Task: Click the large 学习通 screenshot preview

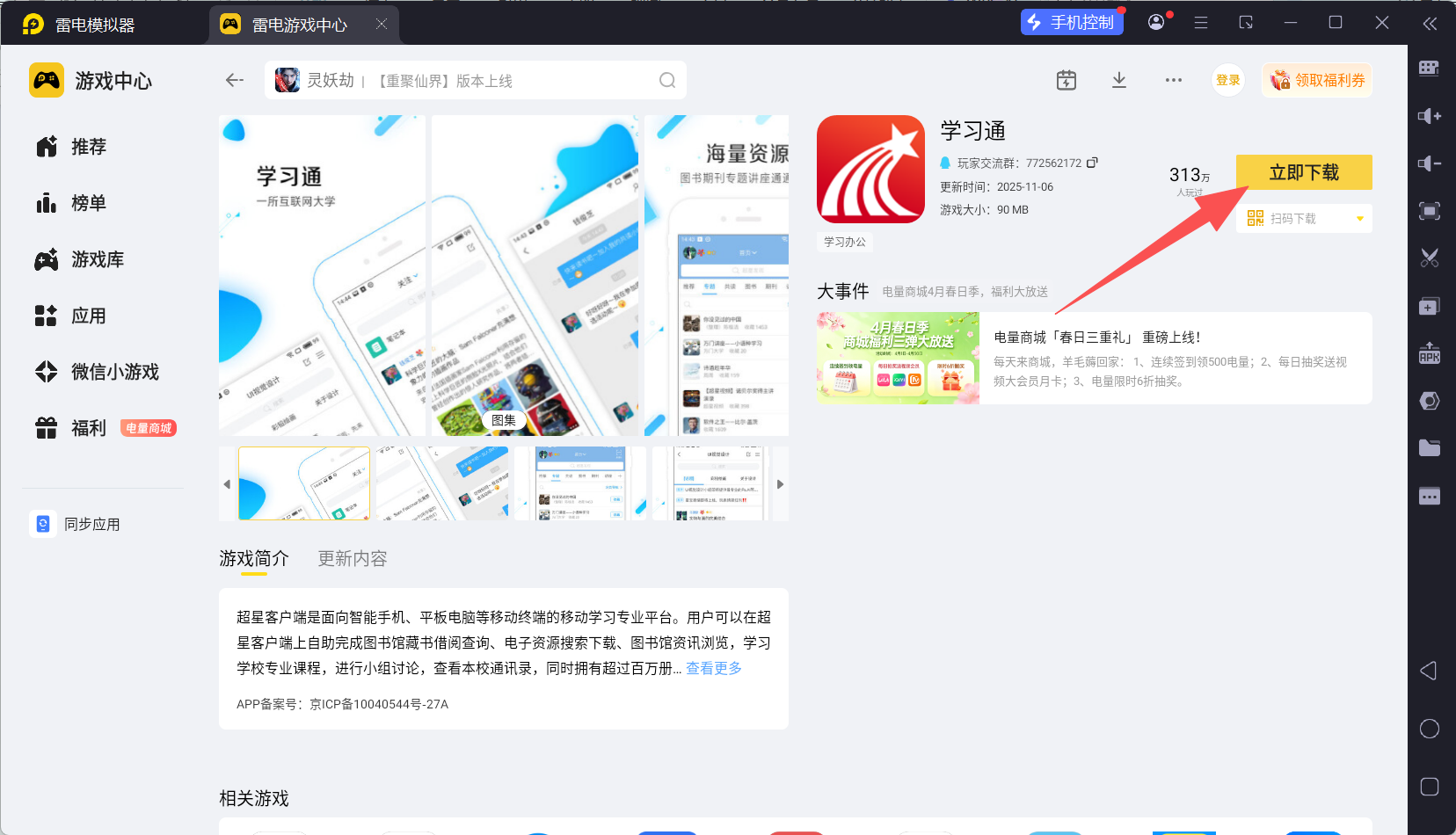Action: point(322,275)
